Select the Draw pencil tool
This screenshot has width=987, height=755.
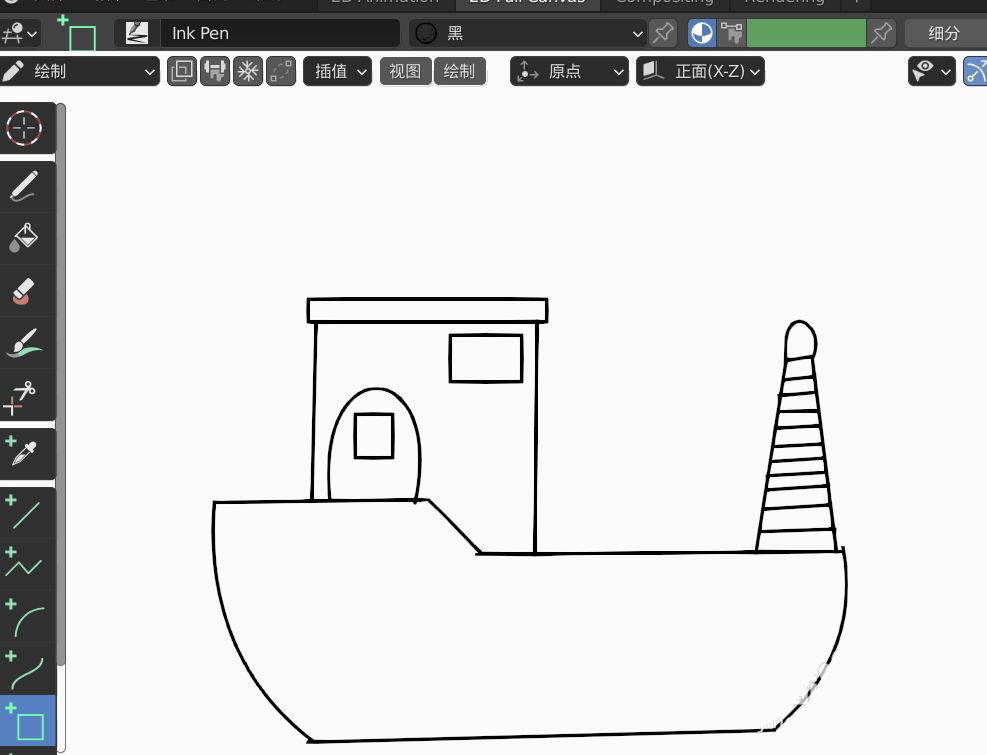[x=24, y=186]
